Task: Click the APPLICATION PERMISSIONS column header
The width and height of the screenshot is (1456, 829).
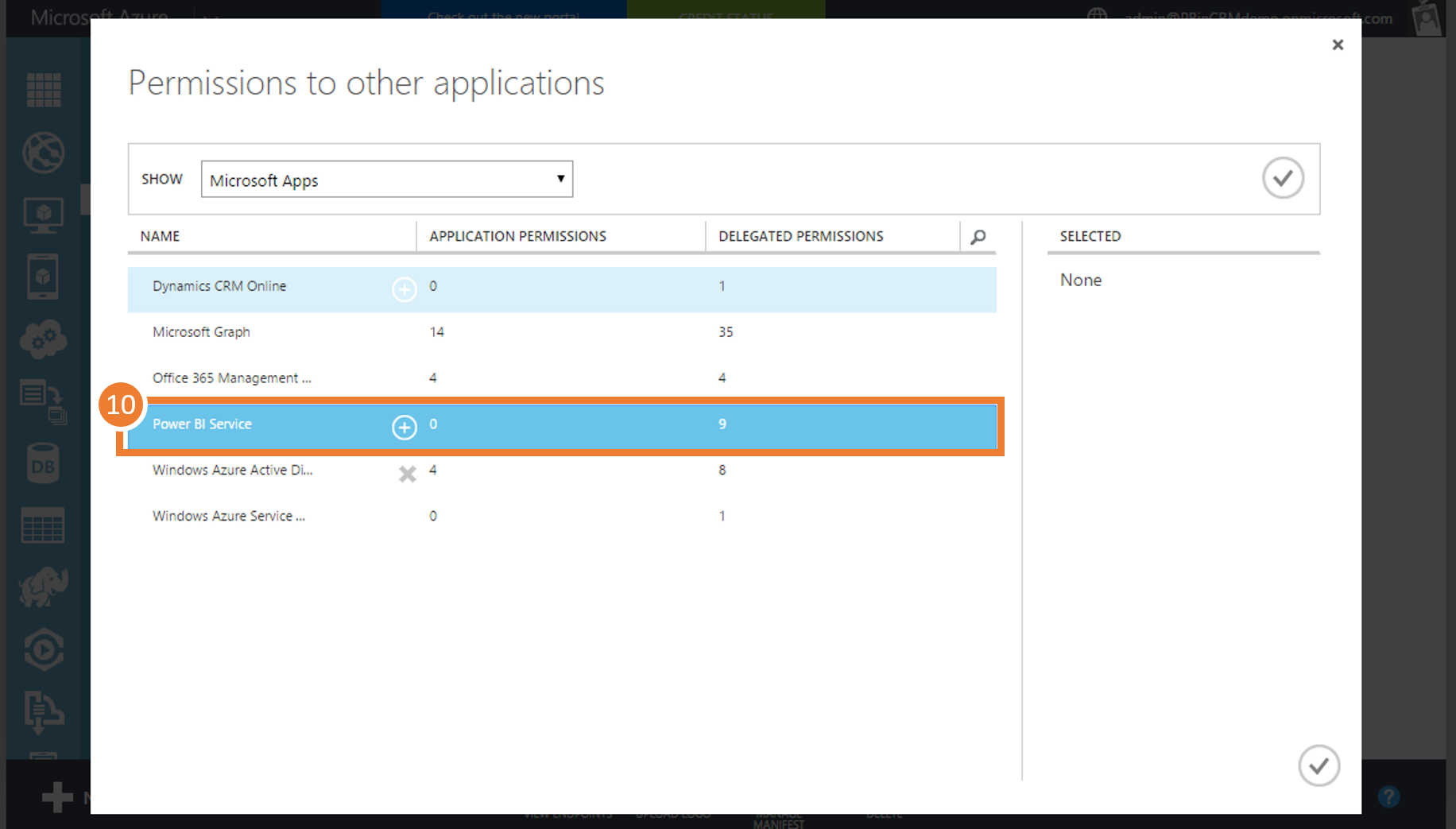Action: point(517,237)
